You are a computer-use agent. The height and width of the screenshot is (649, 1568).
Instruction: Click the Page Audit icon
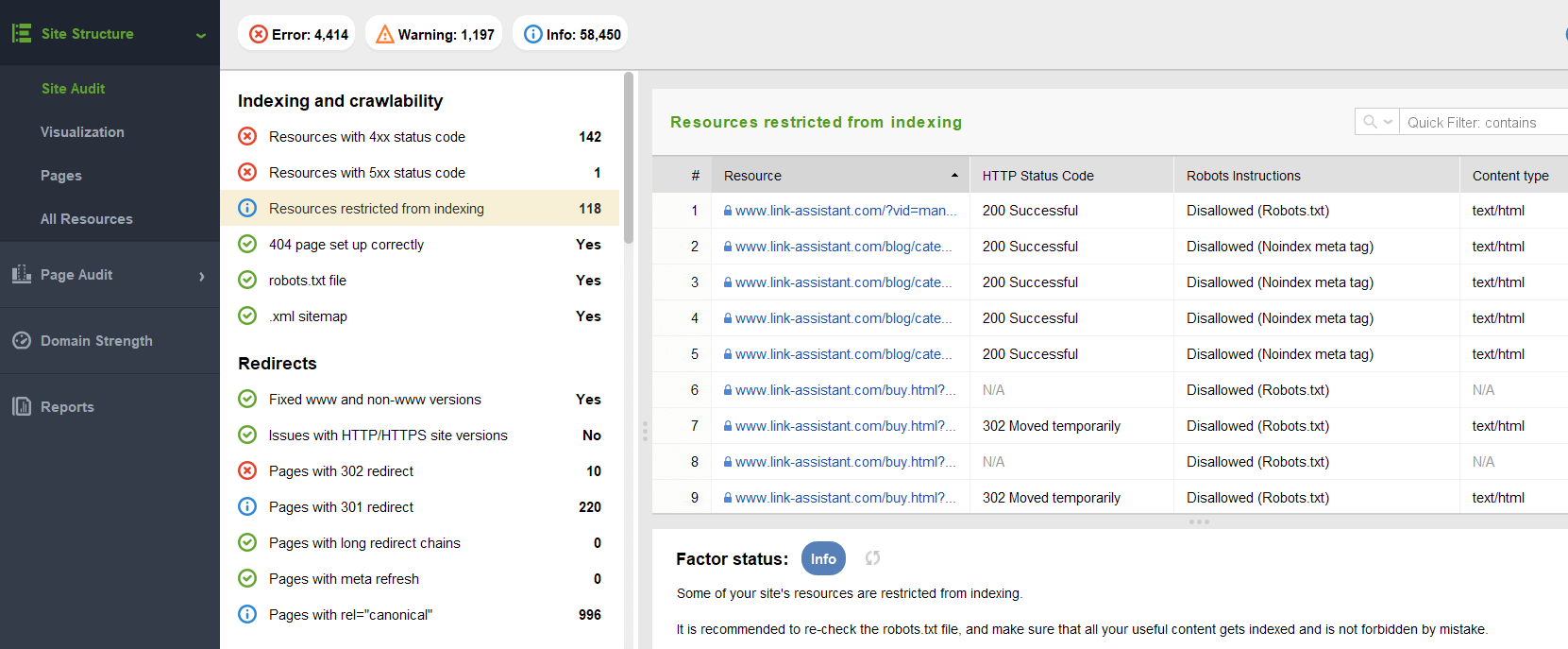pos(22,274)
